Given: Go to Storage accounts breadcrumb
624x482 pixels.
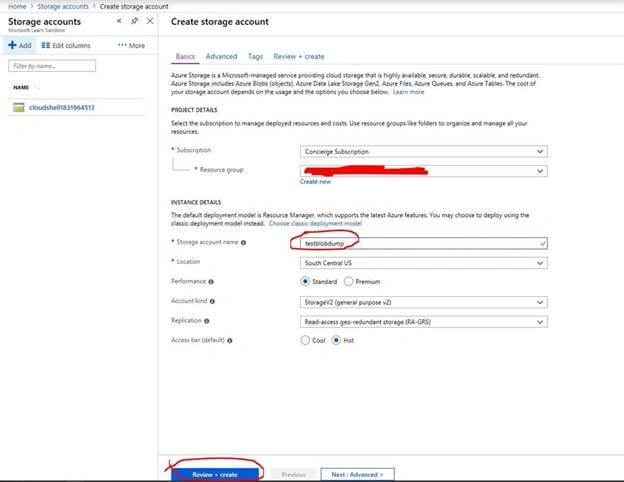Looking at the screenshot, I should click(63, 6).
